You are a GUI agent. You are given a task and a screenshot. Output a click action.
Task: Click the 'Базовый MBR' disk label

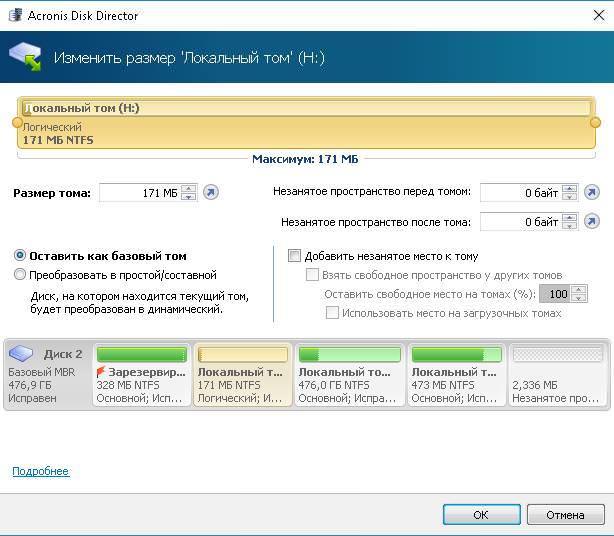(42, 372)
